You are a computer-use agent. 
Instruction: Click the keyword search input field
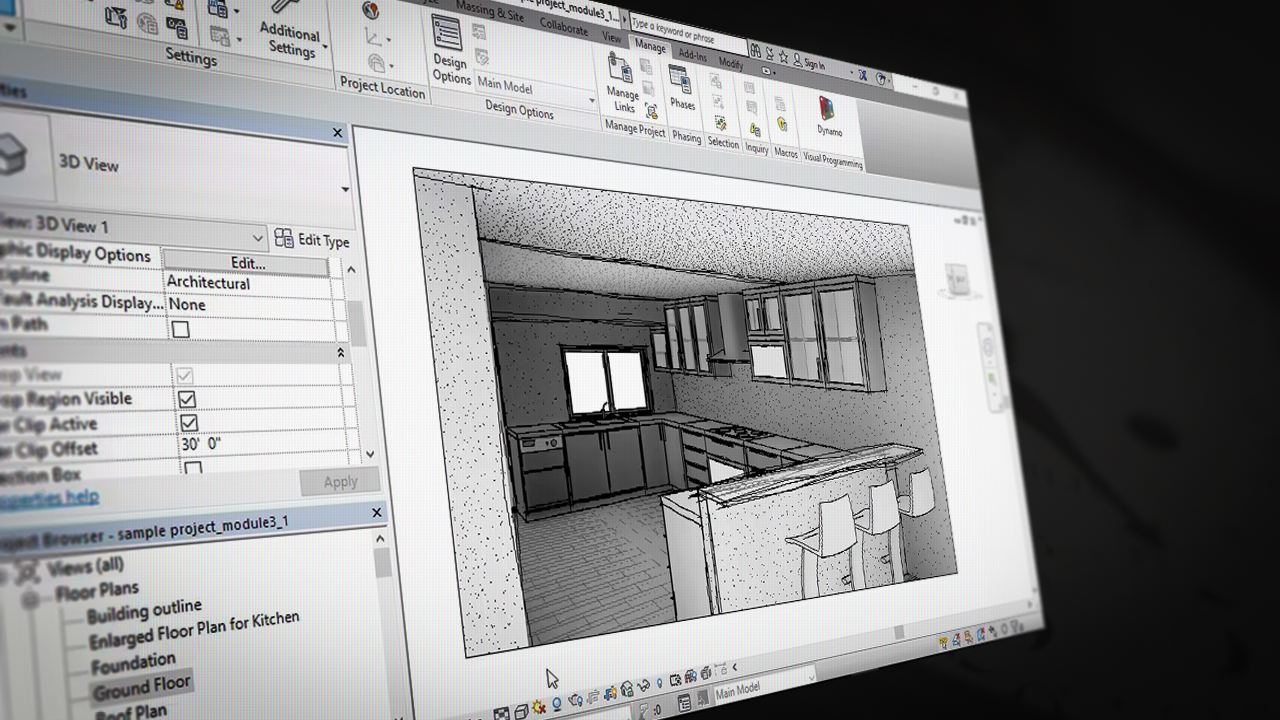[688, 34]
